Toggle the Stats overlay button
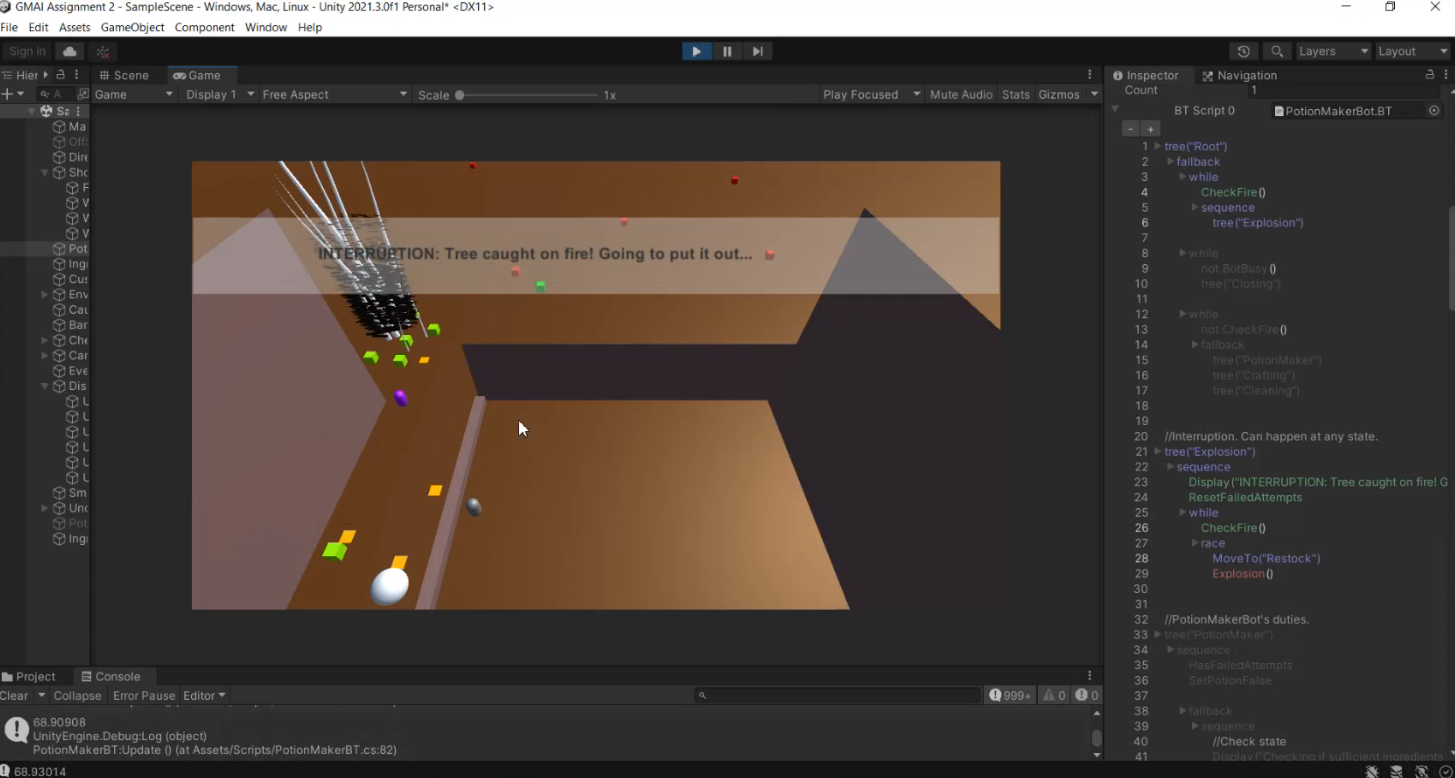Viewport: 1455px width, 778px height. click(1015, 94)
